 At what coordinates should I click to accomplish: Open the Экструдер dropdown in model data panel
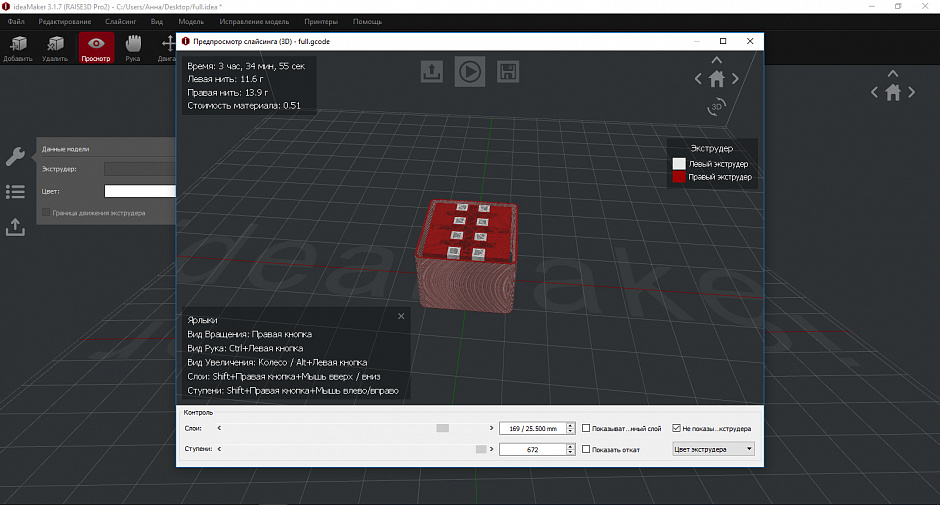click(x=140, y=169)
